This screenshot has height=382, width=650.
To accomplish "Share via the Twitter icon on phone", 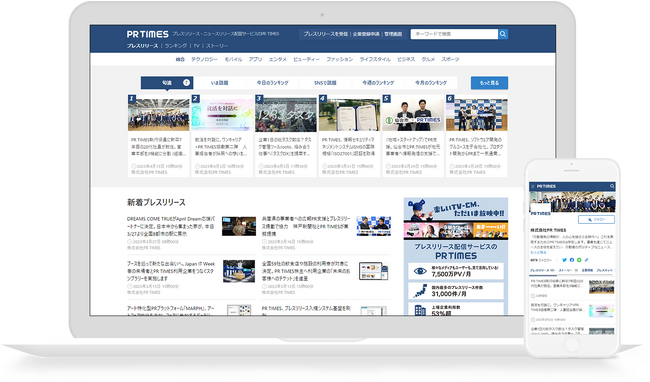I will pos(564,260).
